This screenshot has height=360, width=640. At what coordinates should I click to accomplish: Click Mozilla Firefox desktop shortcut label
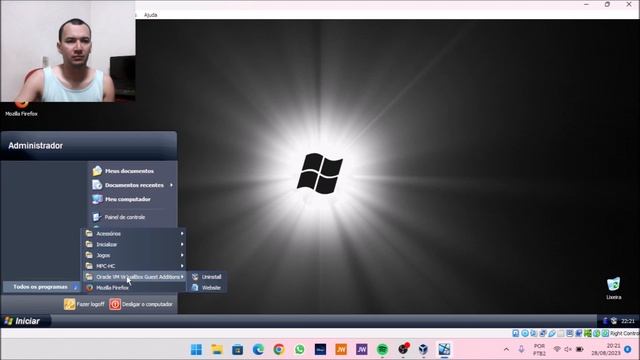[21, 114]
